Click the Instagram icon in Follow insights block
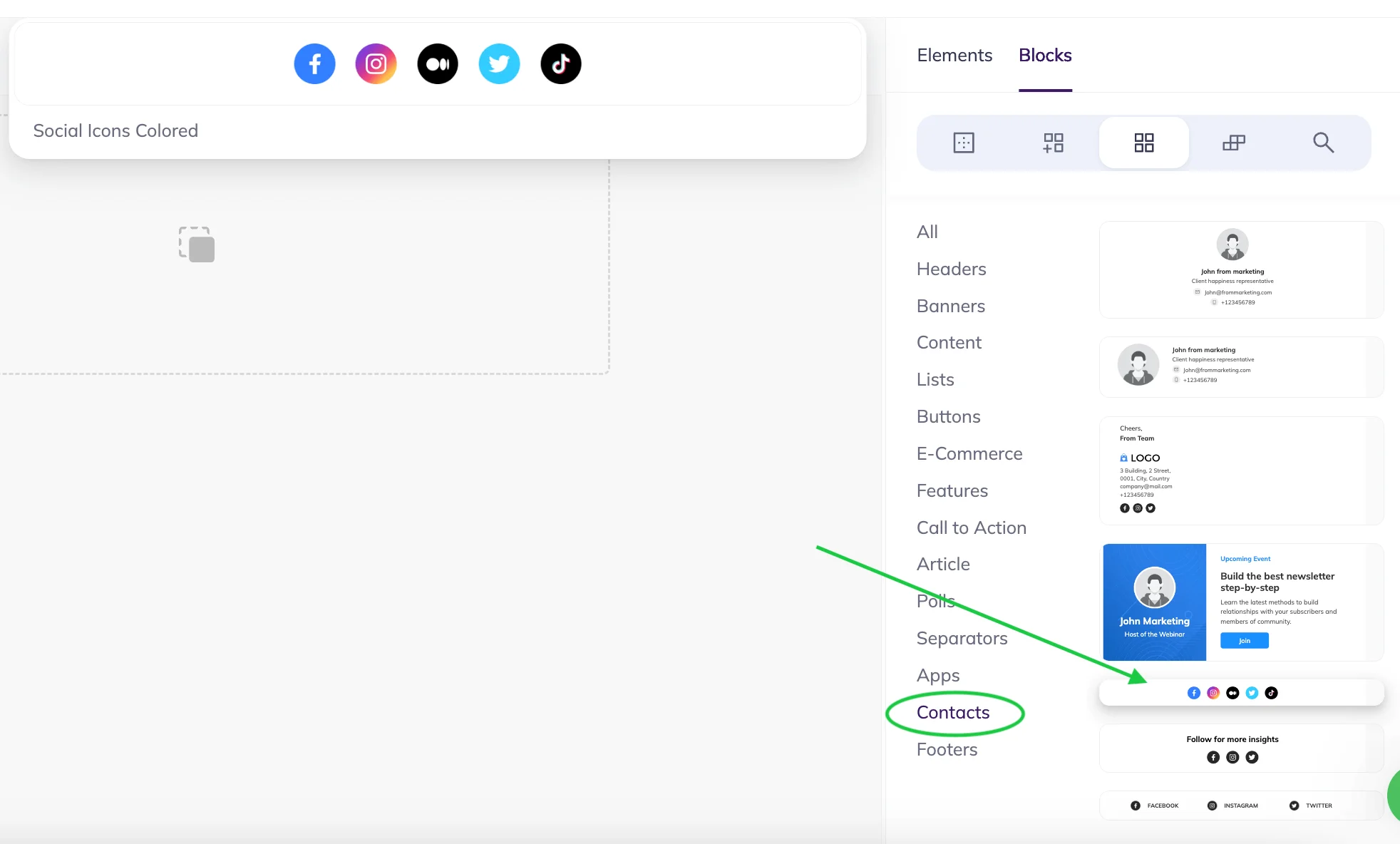Viewport: 1400px width, 844px height. tap(1232, 757)
